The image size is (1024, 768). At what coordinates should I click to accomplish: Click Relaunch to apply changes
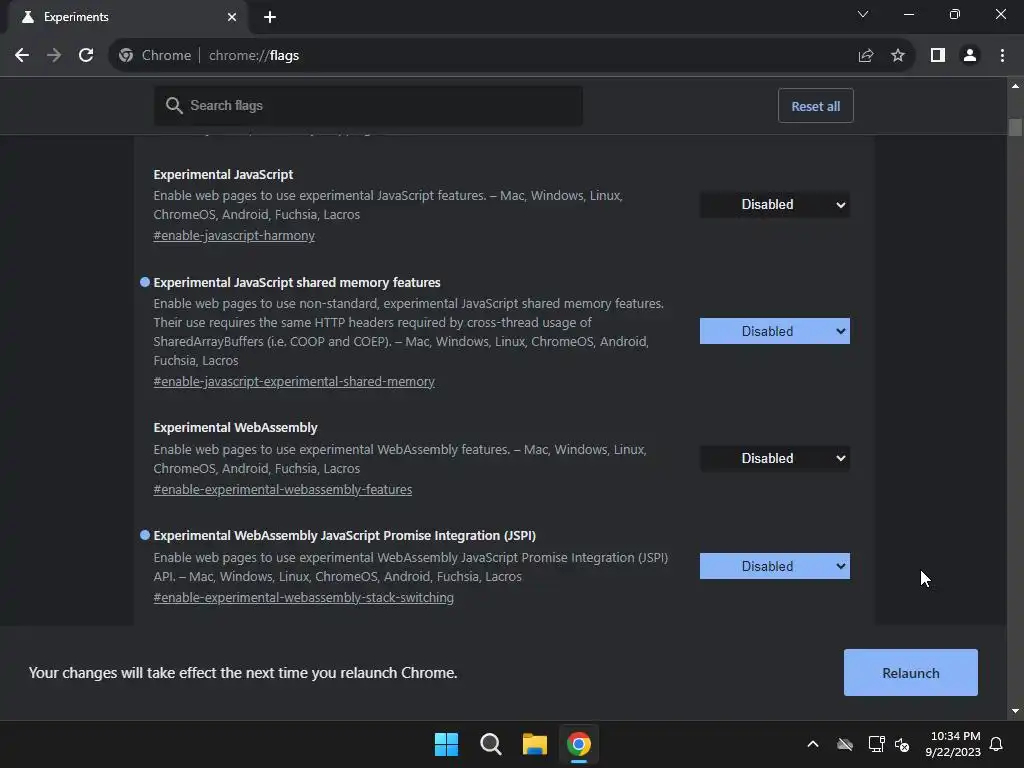tap(910, 673)
